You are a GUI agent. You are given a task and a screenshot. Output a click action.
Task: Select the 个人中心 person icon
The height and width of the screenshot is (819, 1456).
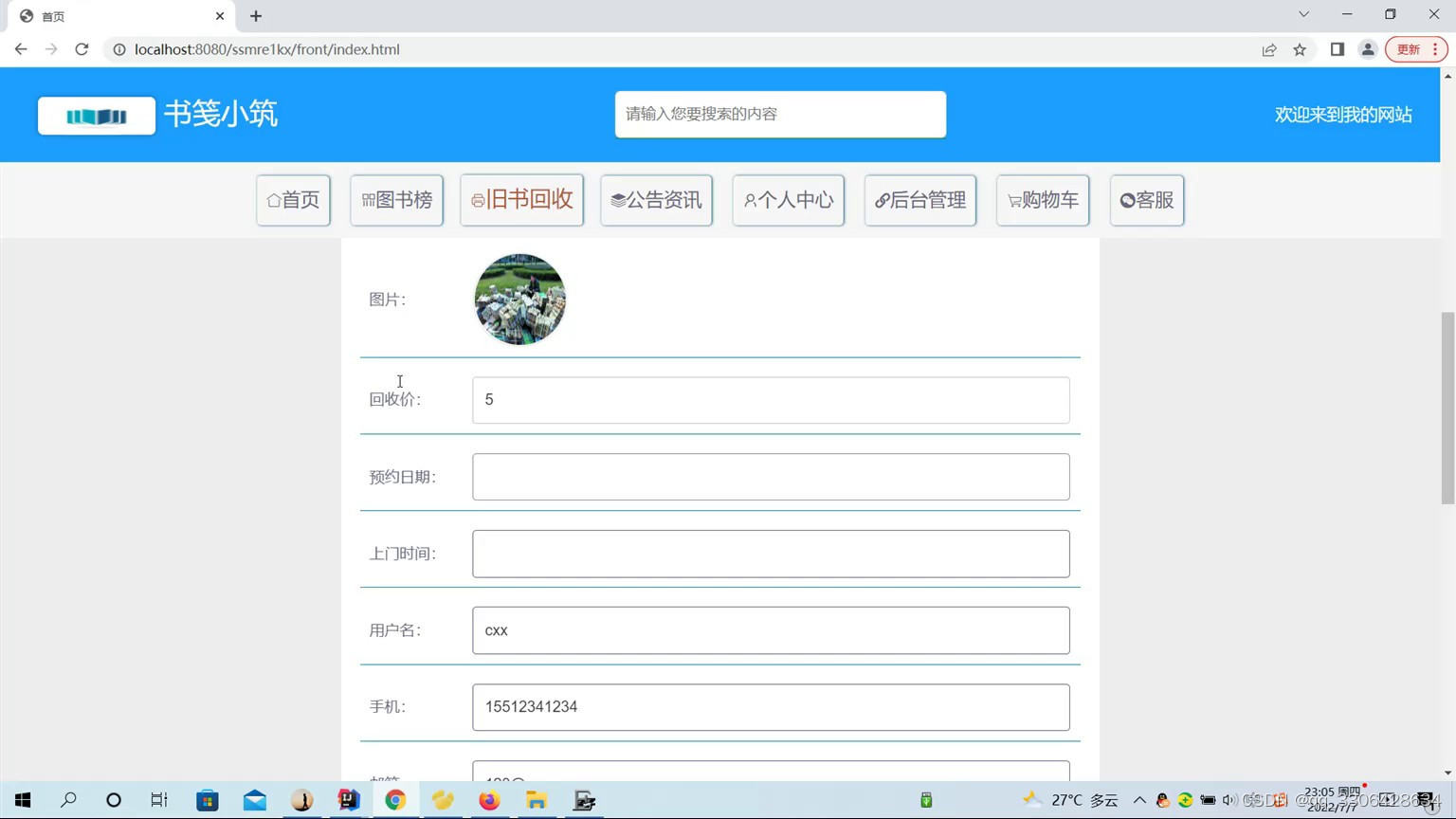pos(752,200)
